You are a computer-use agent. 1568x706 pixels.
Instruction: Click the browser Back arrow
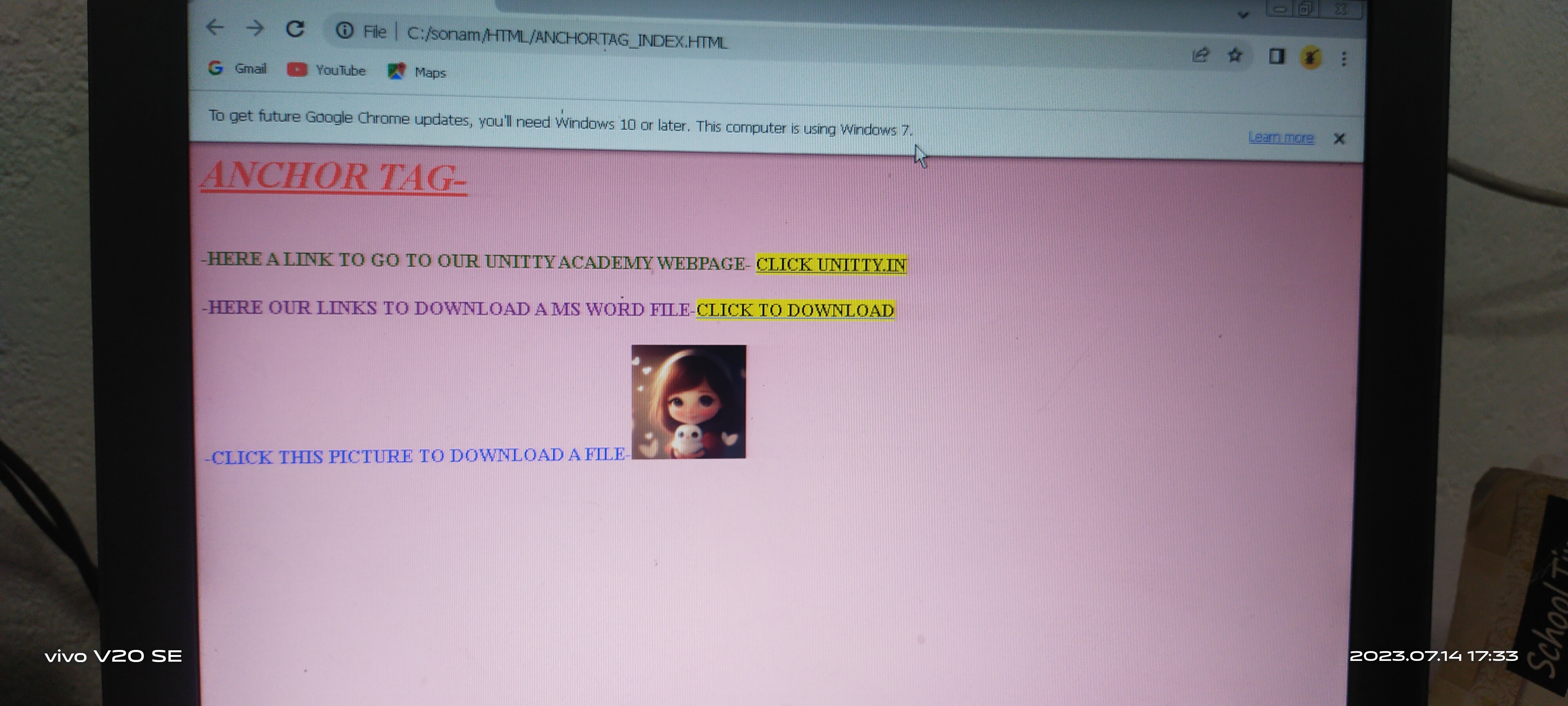(215, 27)
